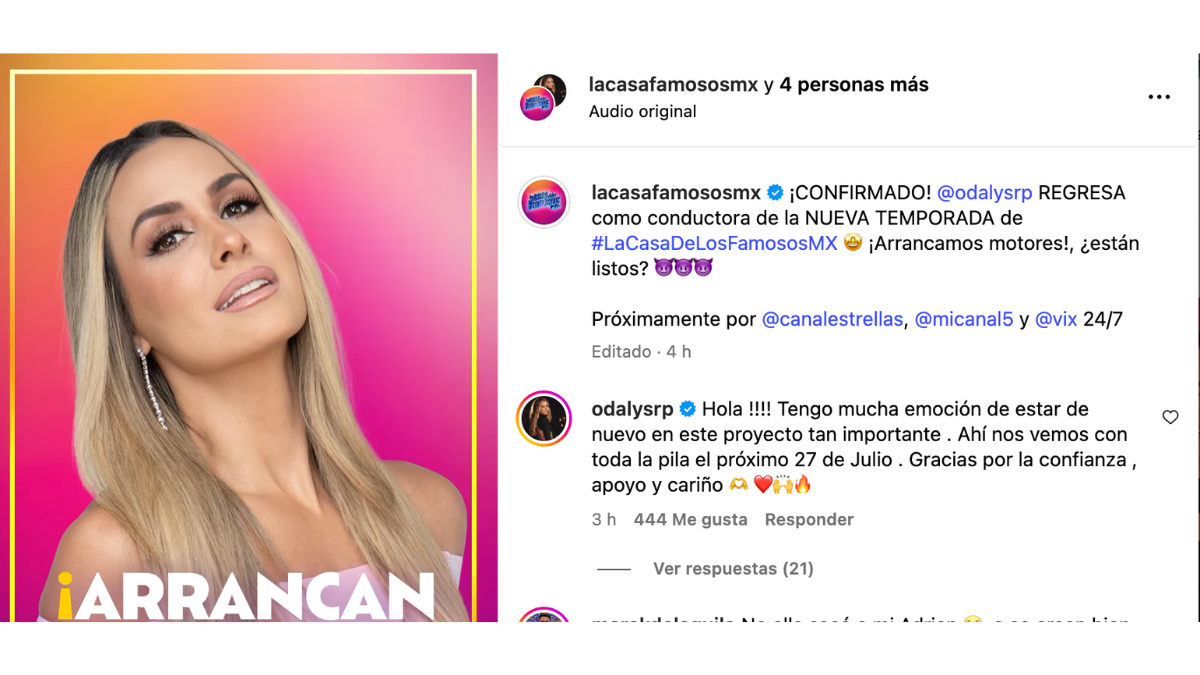
Task: Open @micanal5 mention link
Action: tap(964, 320)
